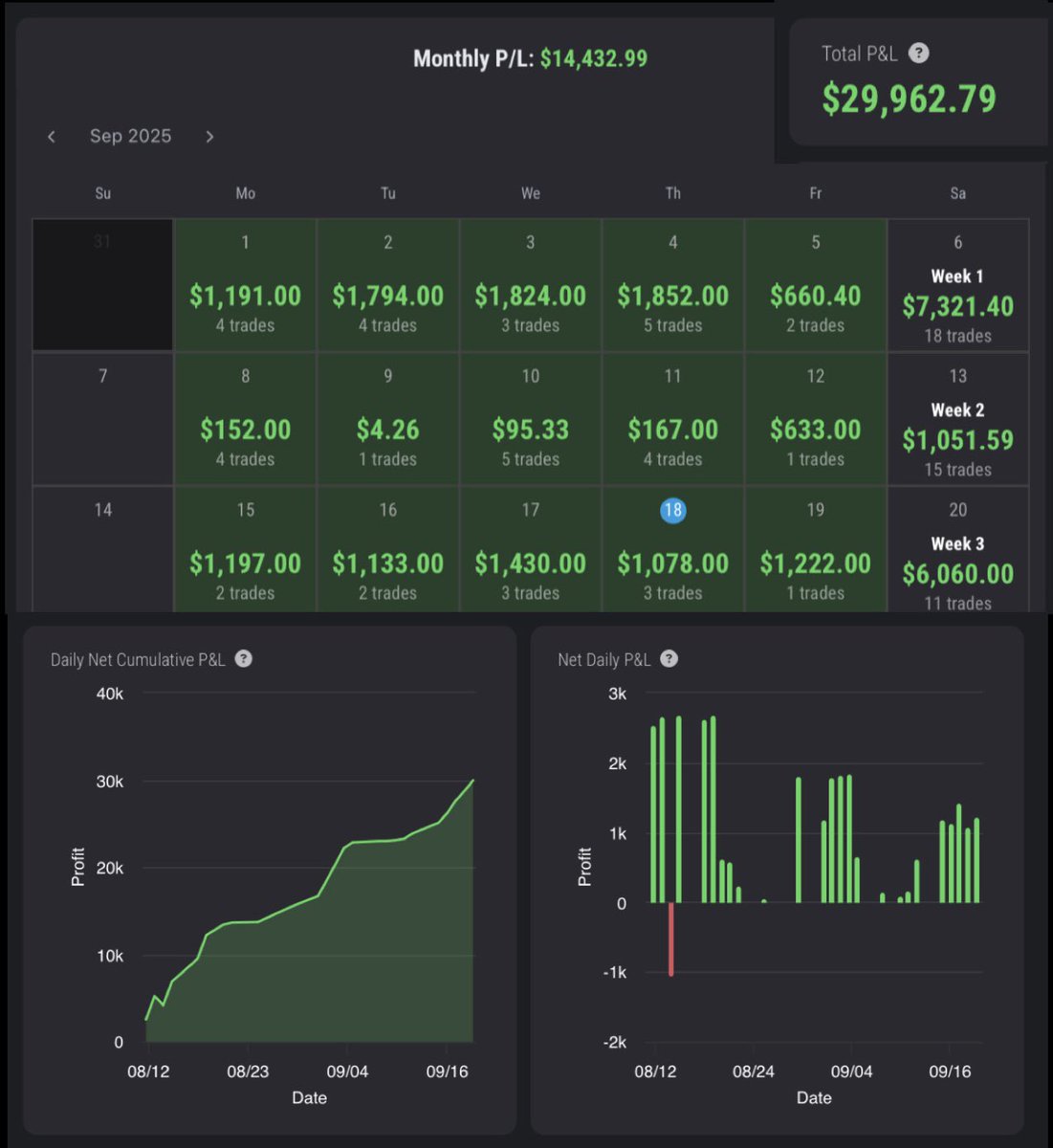Click the Net Daily P&L title
1053x1148 pixels.
[x=604, y=659]
